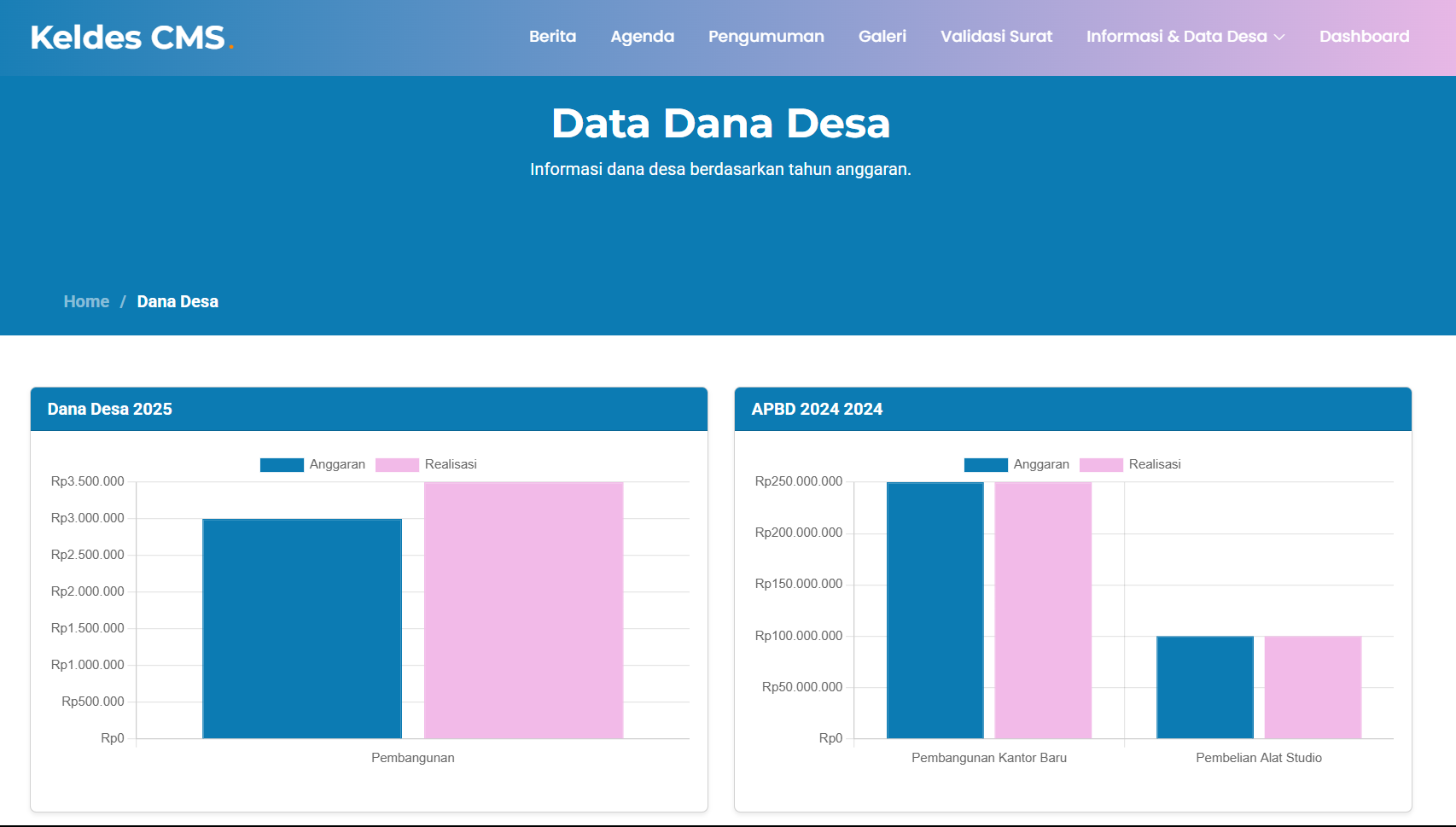Open the Agenda page from the navbar
This screenshot has width=1456, height=827.
[642, 37]
